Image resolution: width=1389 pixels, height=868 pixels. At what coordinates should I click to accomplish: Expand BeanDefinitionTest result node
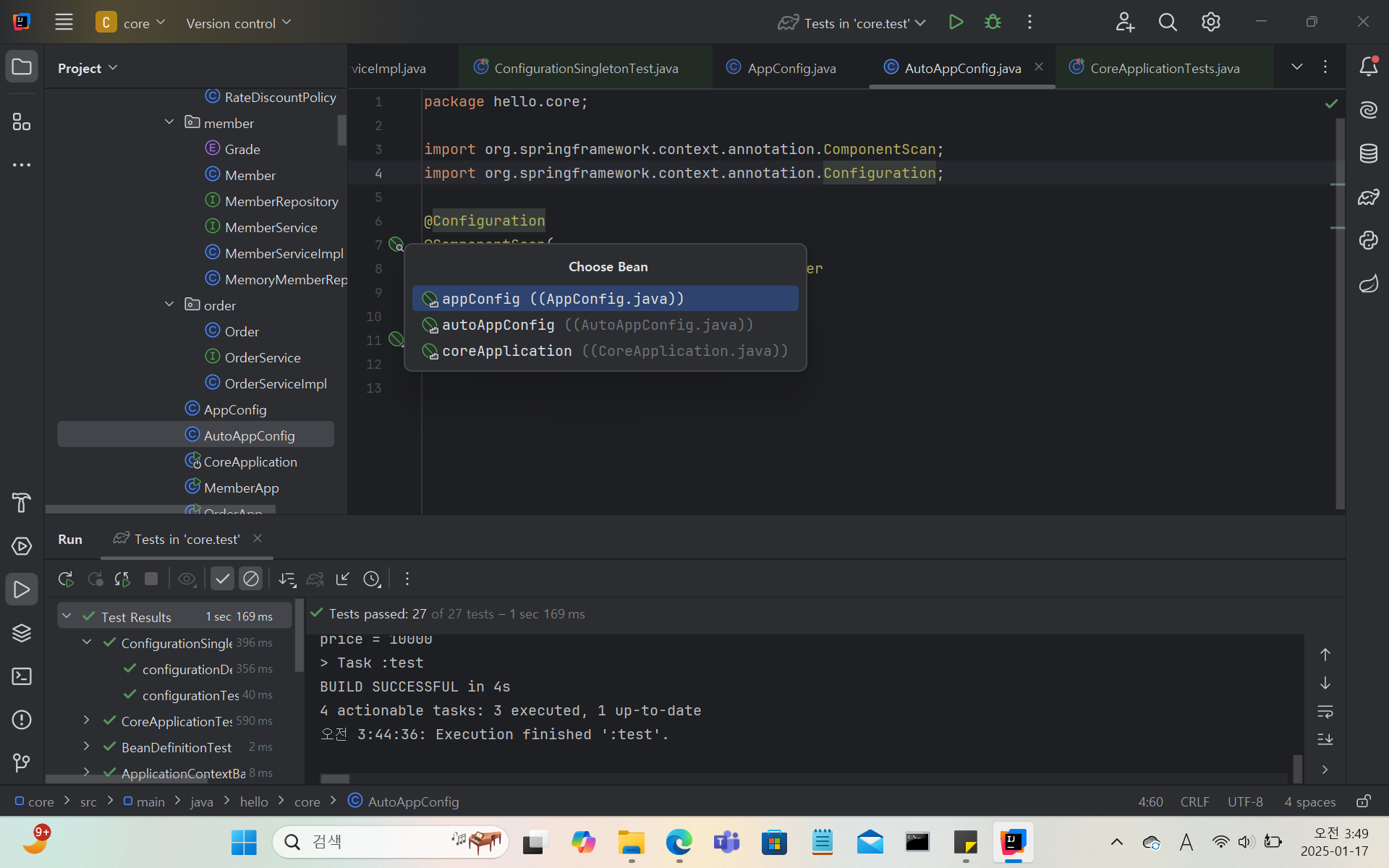pyautogui.click(x=87, y=746)
